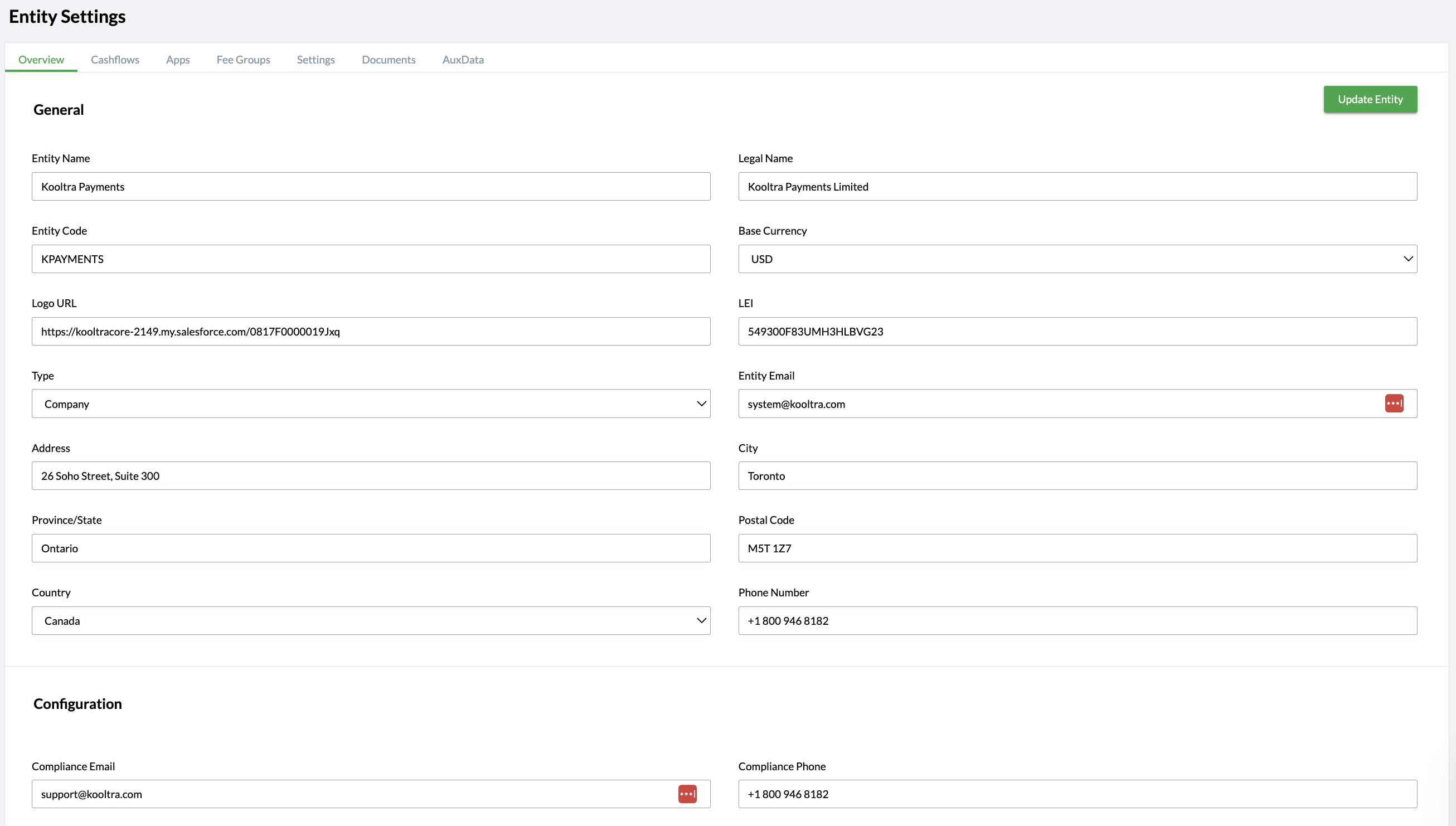Click the Compliance Phone field

1077,794
